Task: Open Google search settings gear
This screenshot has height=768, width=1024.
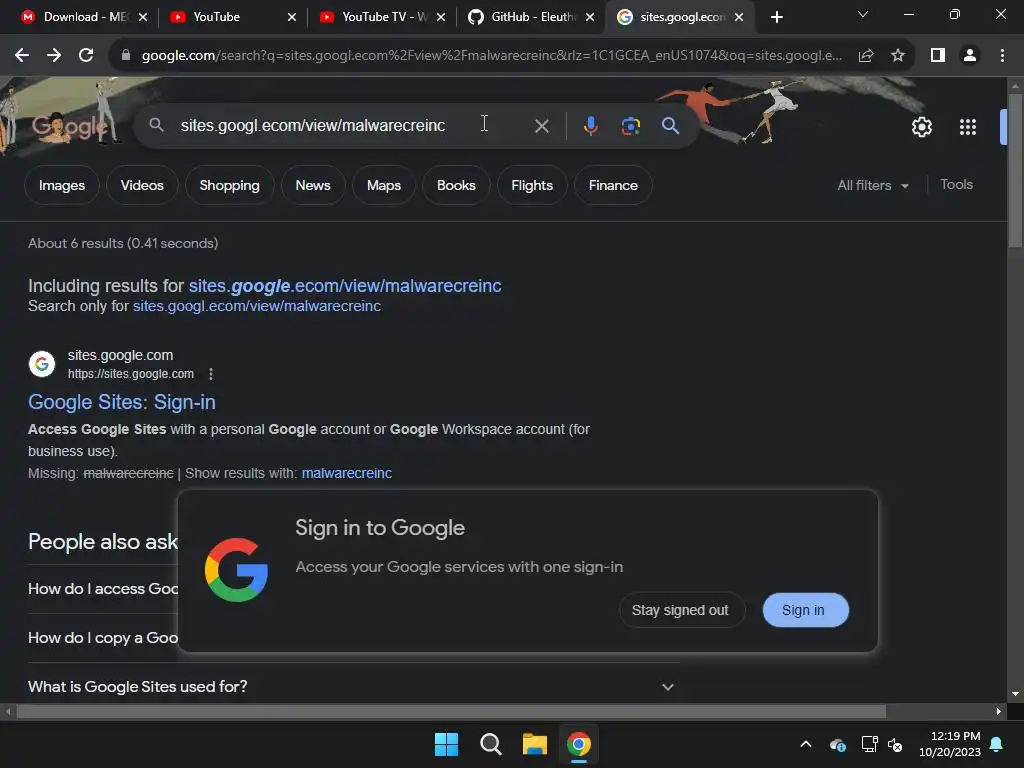Action: 921,127
